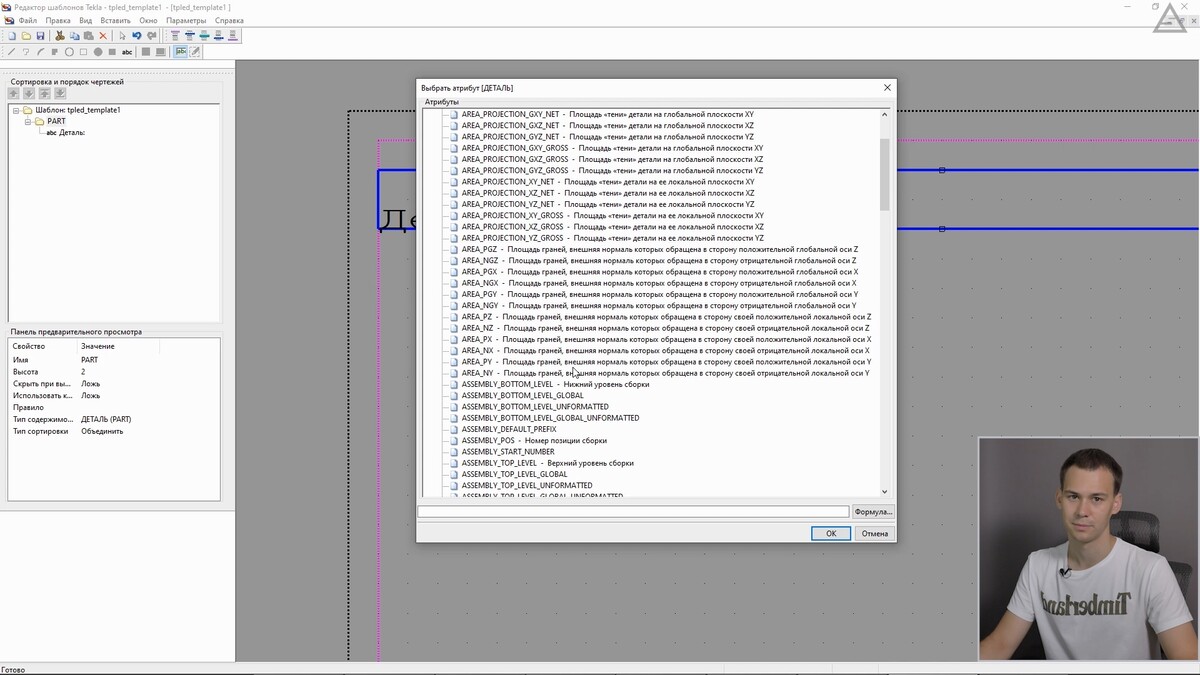Toggle the highlighted abc value field button

tap(181, 52)
